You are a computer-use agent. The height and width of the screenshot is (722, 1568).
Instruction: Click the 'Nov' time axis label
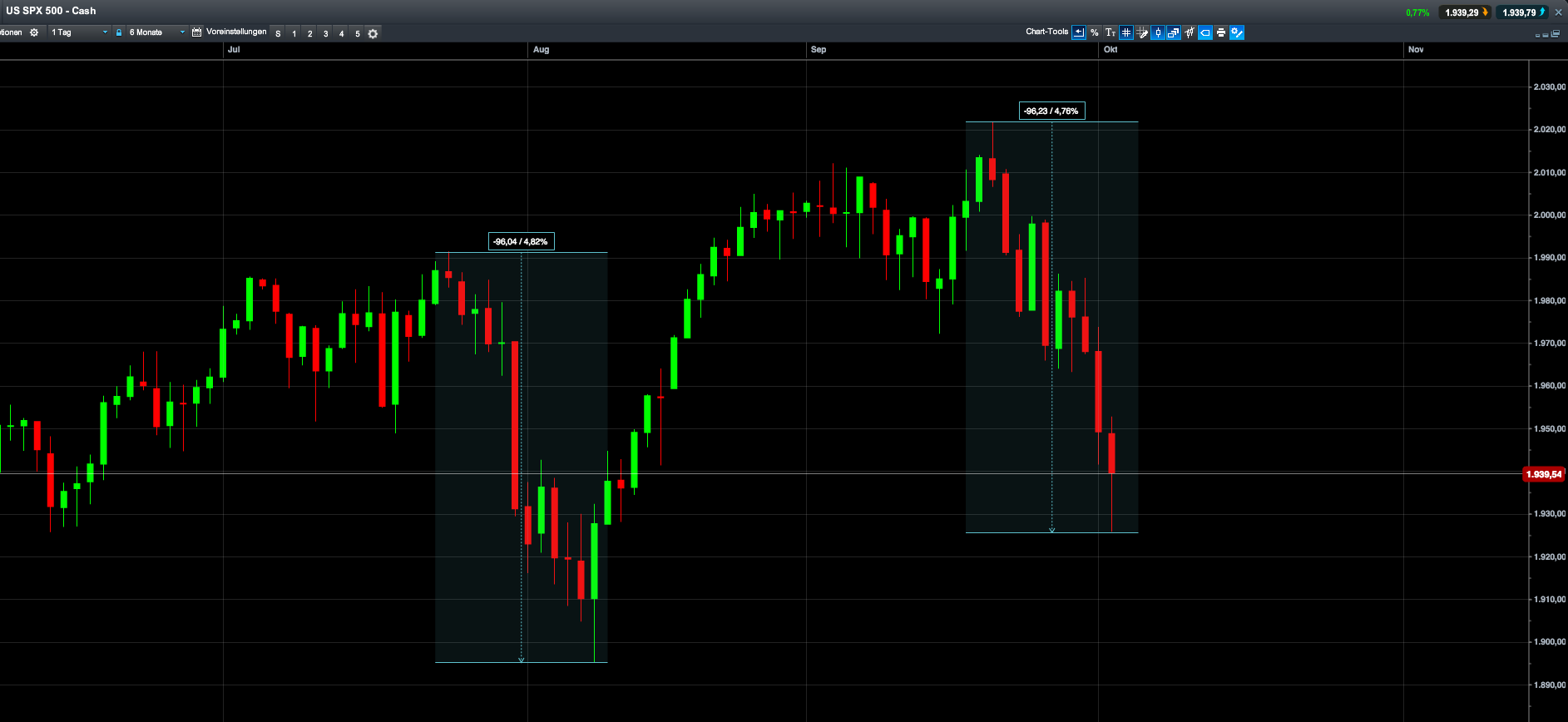1416,50
